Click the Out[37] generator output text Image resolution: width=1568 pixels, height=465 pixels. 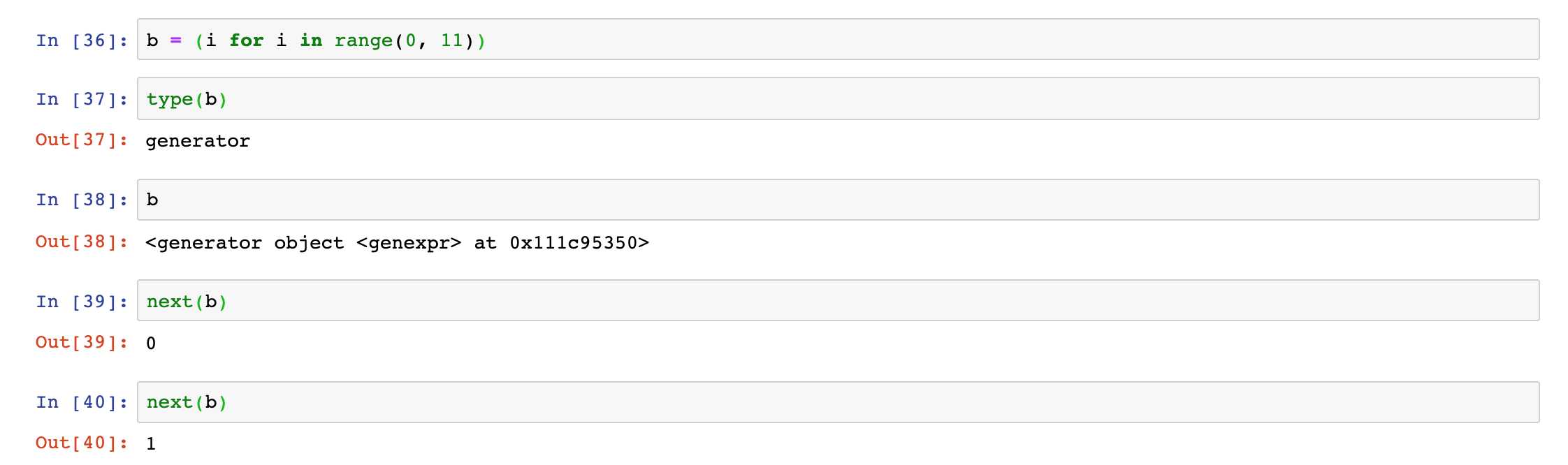pos(198,141)
